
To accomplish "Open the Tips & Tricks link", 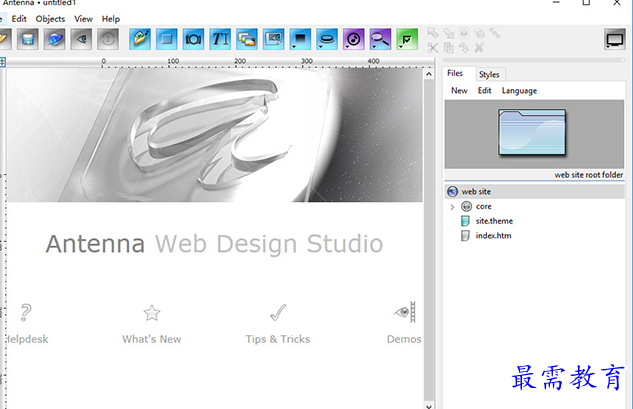I will [278, 339].
